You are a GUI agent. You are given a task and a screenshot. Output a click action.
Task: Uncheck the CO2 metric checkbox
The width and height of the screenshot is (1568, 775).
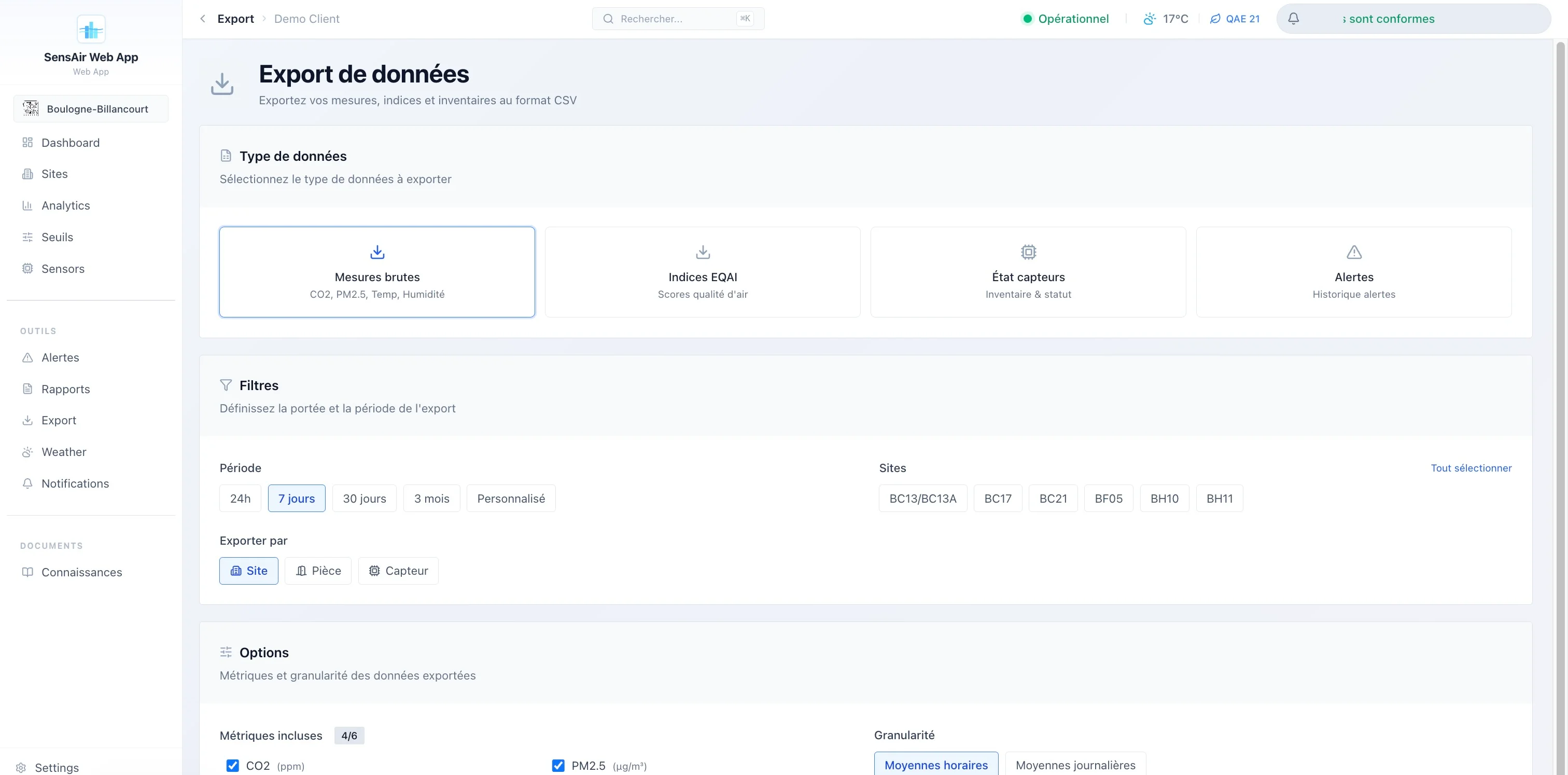pyautogui.click(x=232, y=765)
